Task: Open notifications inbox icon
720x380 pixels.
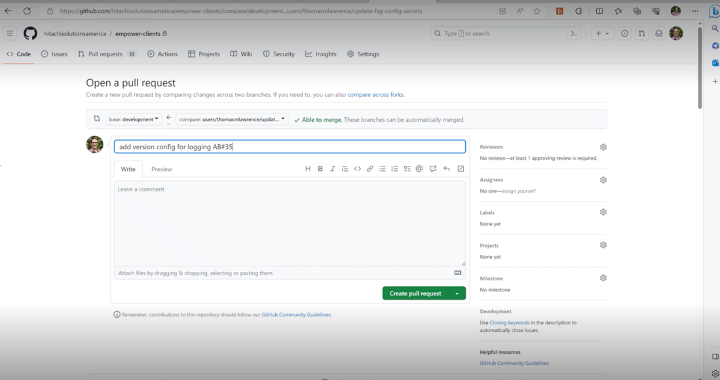Action: [x=658, y=34]
